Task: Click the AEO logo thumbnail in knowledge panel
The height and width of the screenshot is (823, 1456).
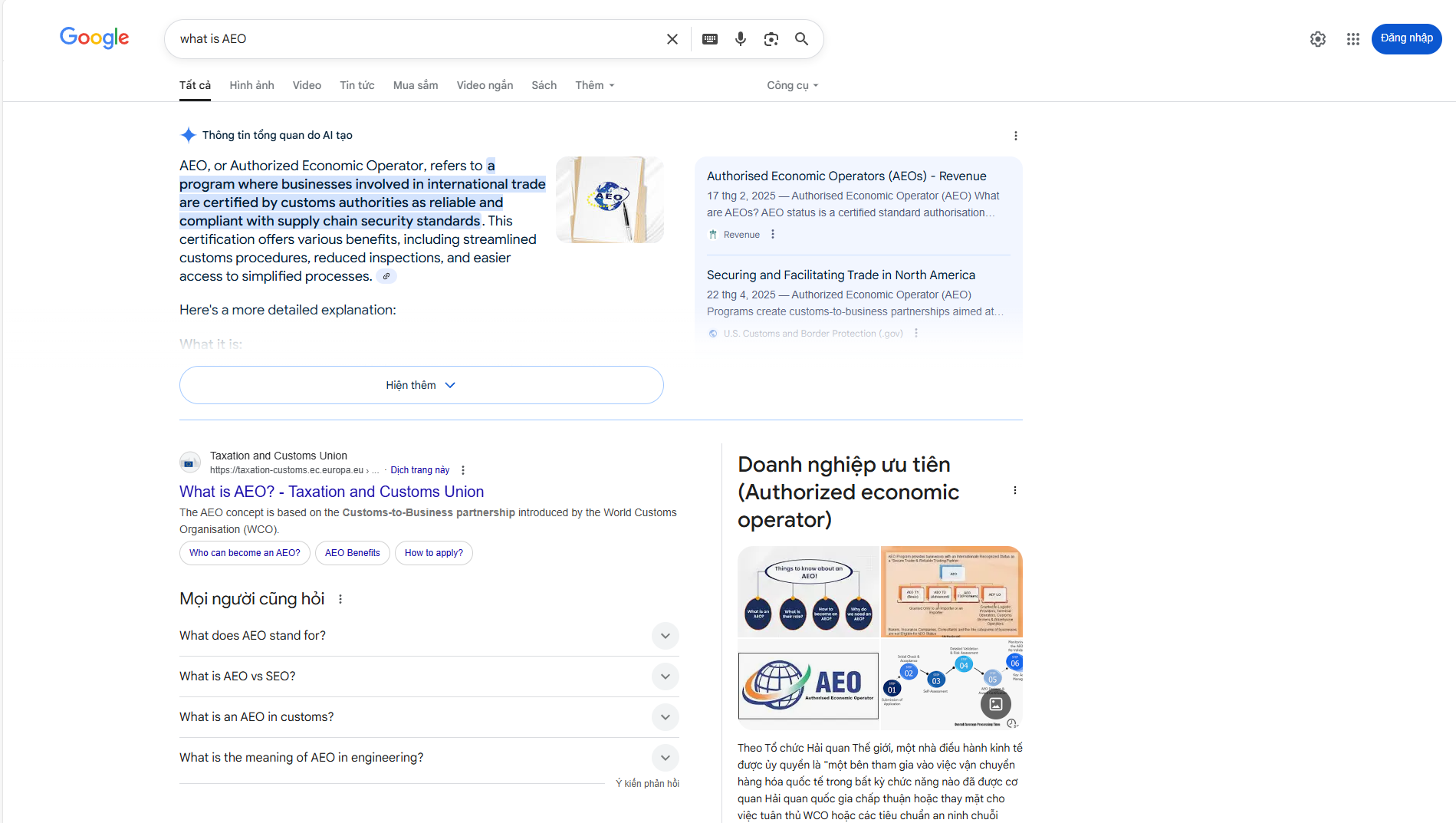Action: (808, 685)
